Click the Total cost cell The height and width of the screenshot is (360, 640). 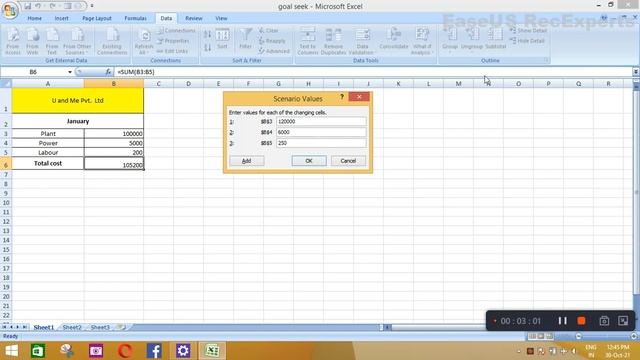[x=48, y=163]
